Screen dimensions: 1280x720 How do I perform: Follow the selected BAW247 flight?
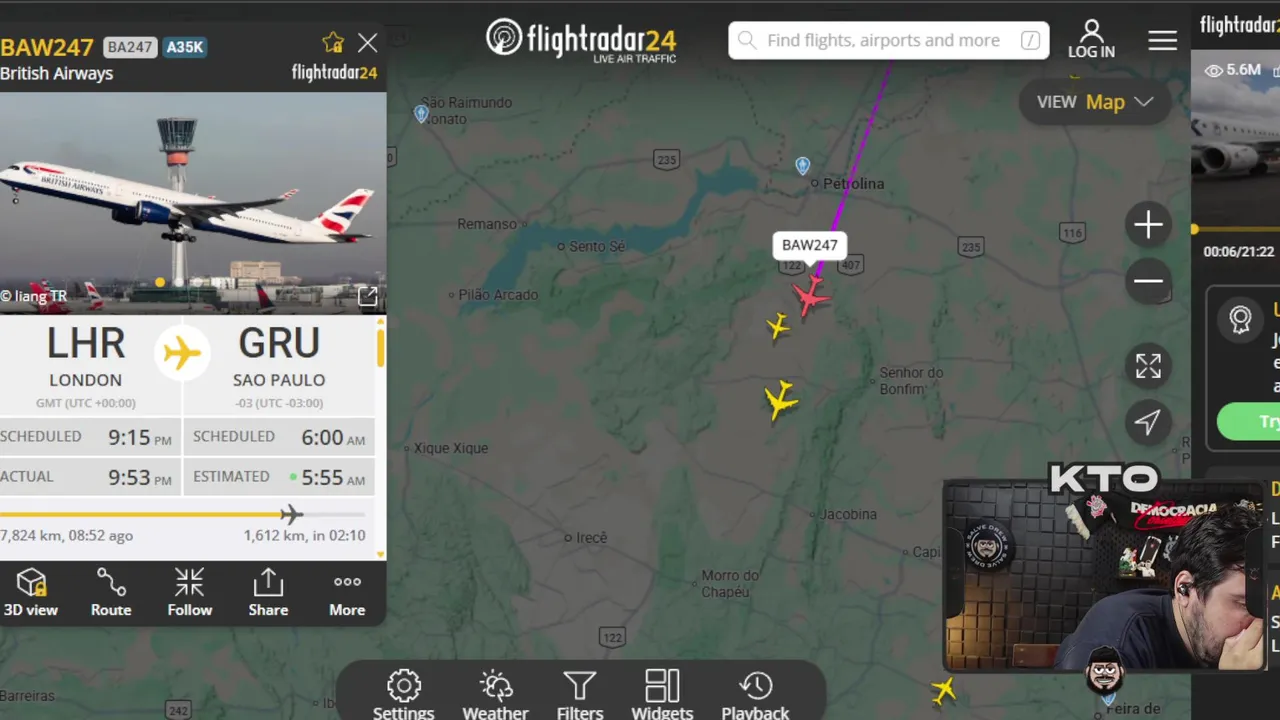pos(189,592)
